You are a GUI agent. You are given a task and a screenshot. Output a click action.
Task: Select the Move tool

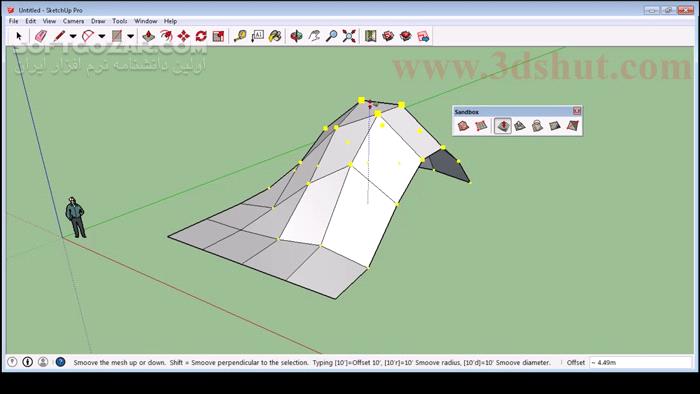(x=183, y=36)
